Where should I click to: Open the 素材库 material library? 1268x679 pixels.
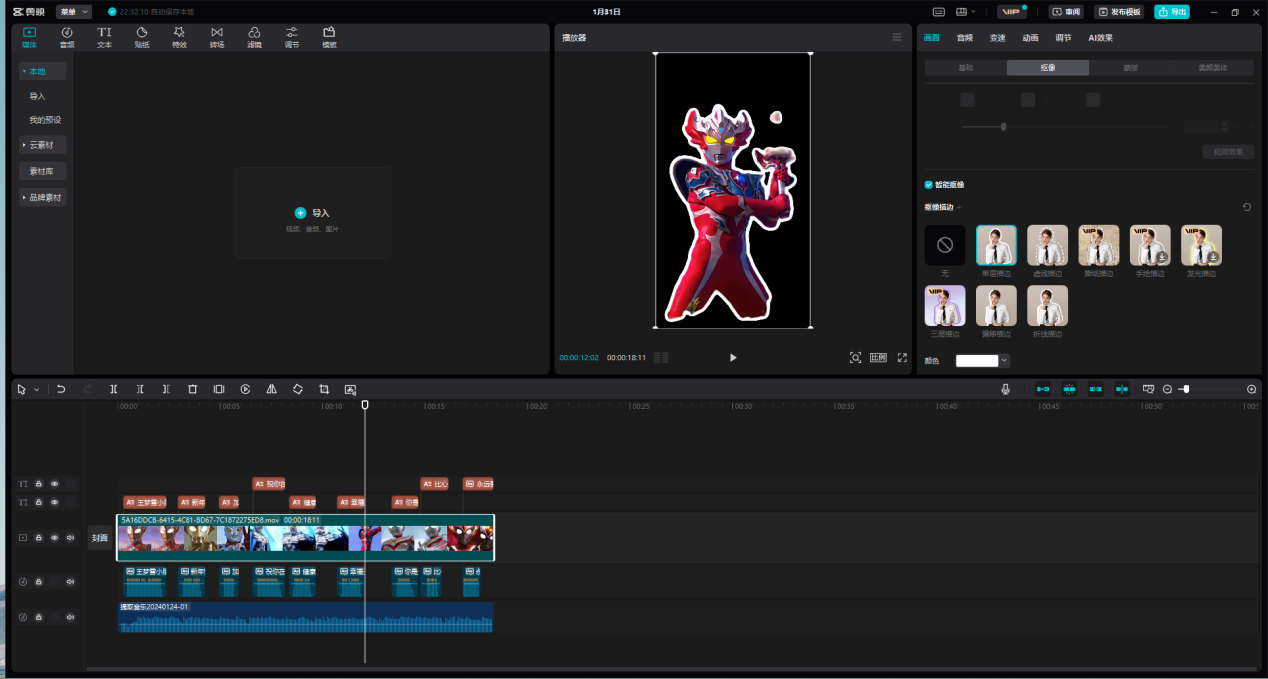coord(43,171)
